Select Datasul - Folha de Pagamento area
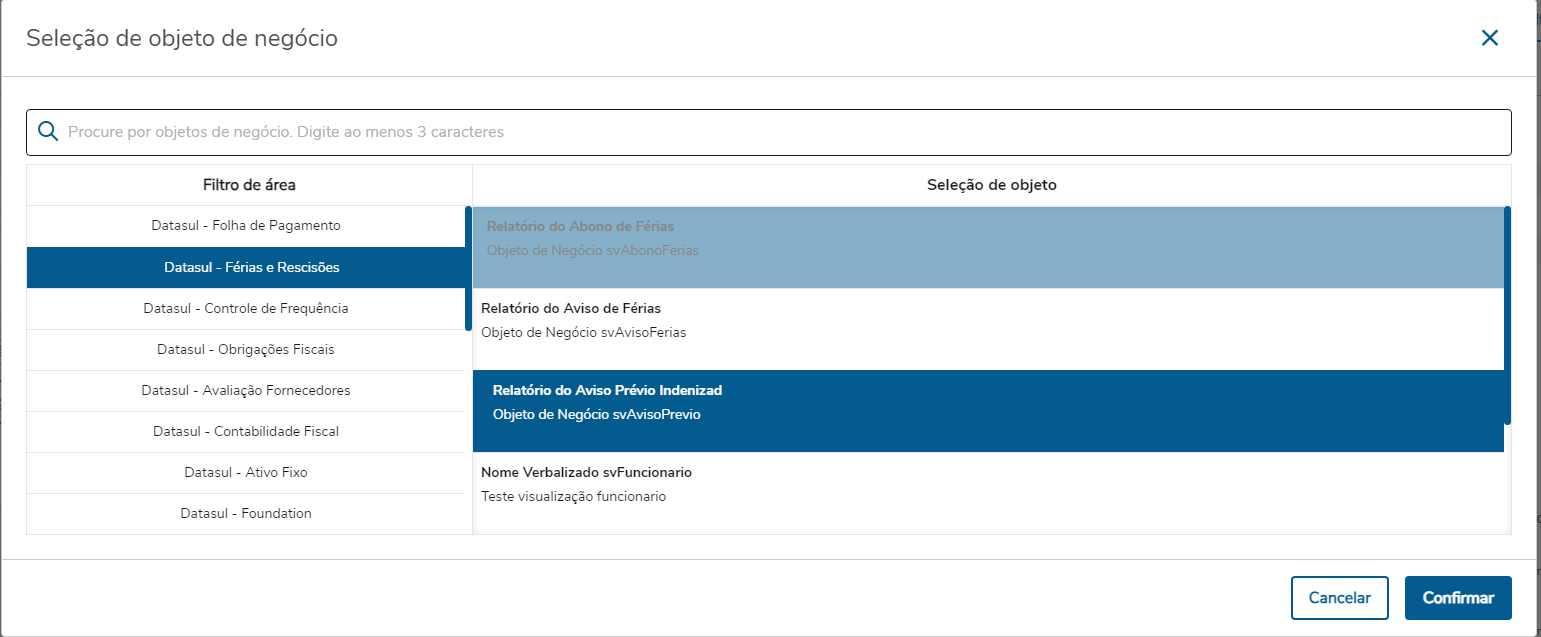The image size is (1541, 637). click(x=246, y=226)
